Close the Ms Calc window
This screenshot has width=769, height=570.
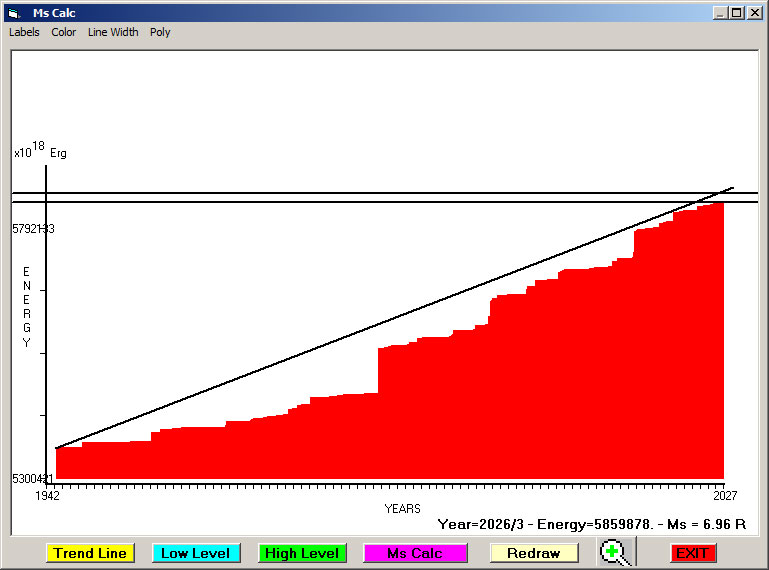(x=753, y=13)
